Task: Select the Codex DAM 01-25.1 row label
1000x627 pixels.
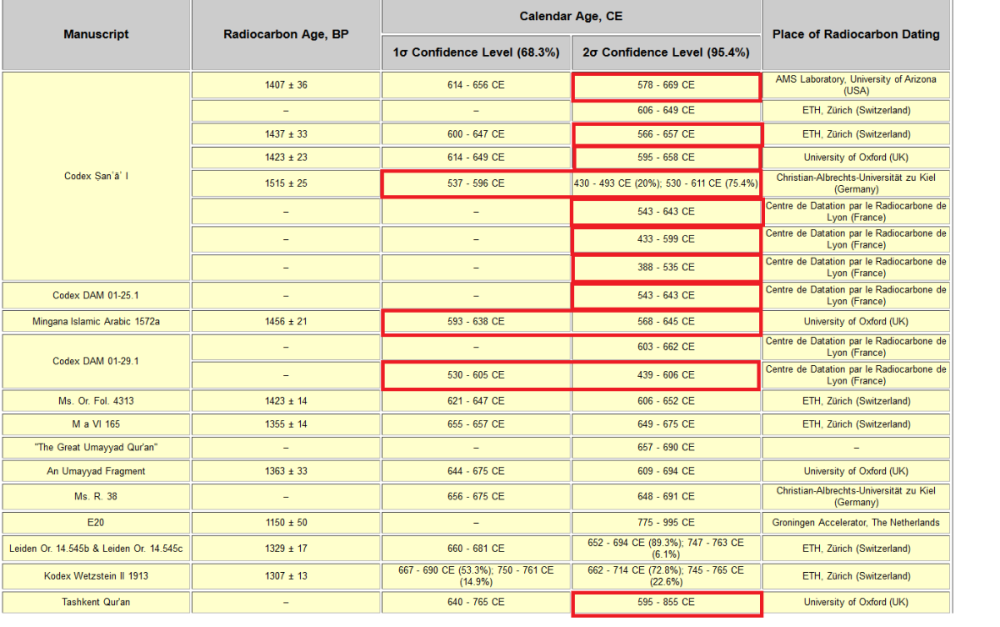Action: (x=96, y=296)
